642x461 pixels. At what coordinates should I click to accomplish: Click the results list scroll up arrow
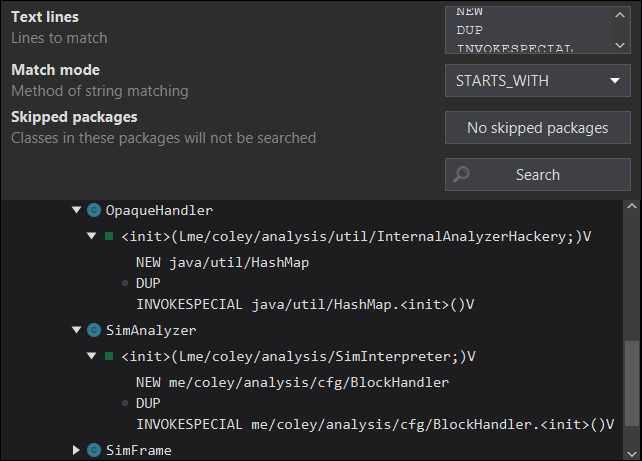[632, 207]
